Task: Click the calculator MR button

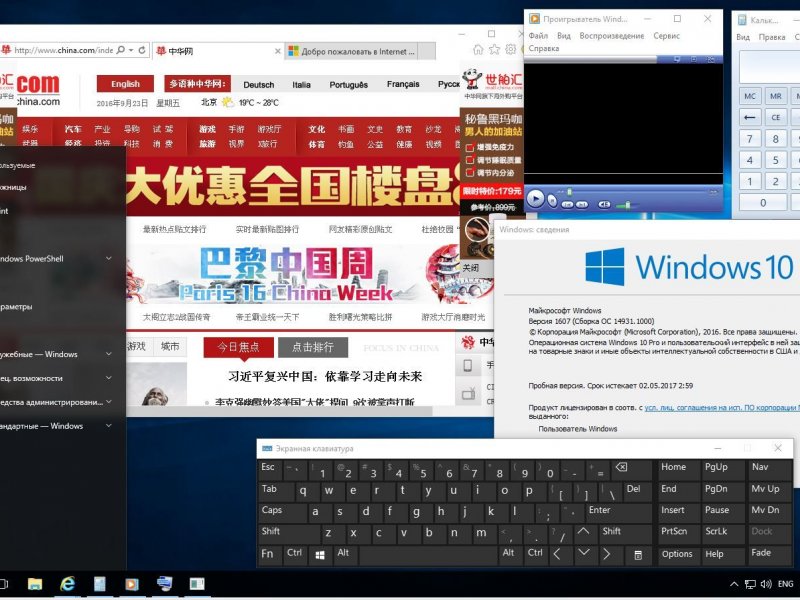Action: pyautogui.click(x=776, y=96)
